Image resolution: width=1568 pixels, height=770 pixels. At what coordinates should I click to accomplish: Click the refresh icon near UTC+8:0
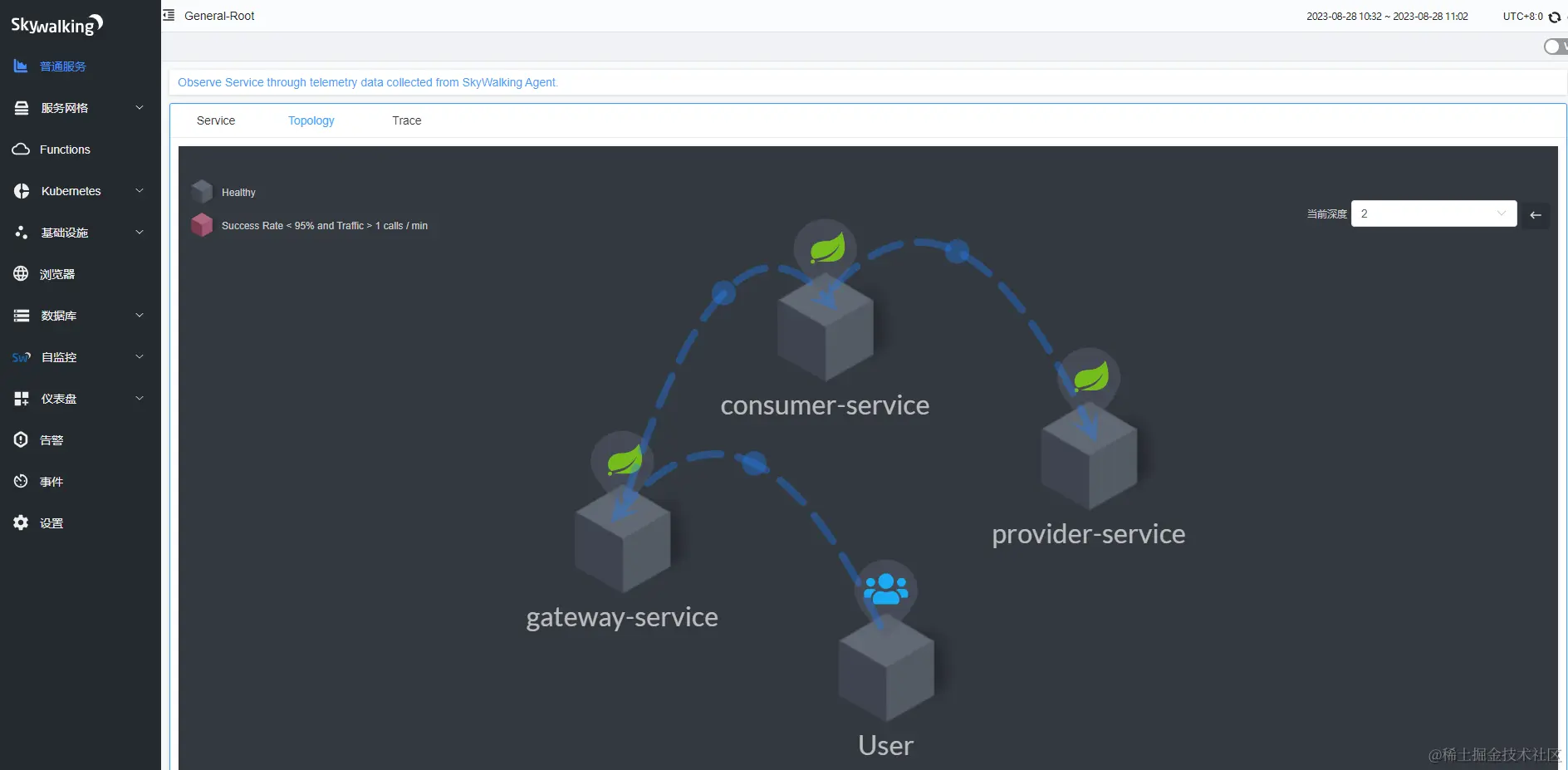point(1555,17)
